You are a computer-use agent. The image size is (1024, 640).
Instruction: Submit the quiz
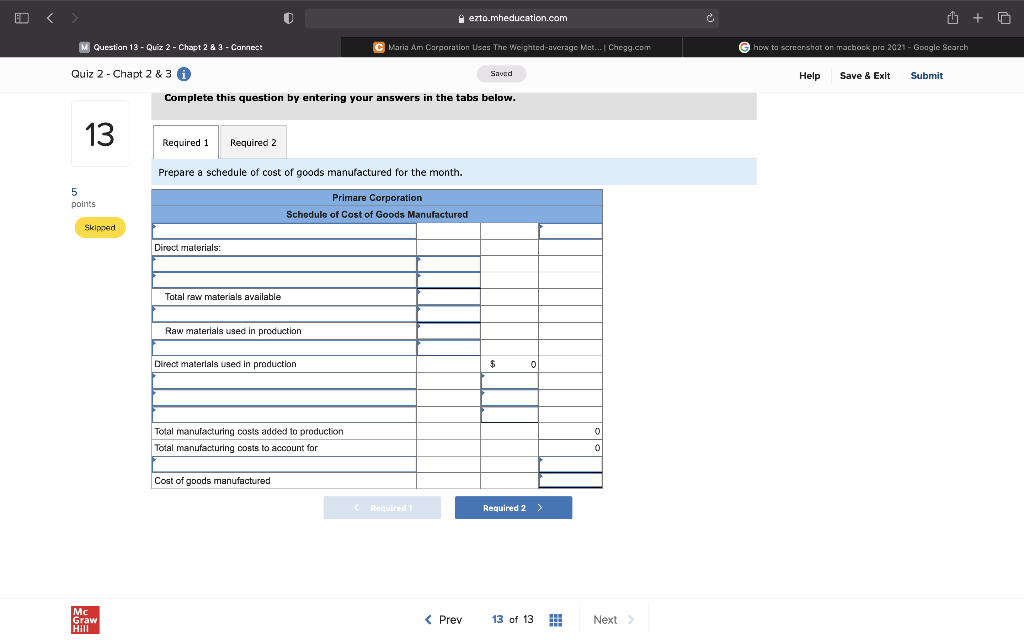[927, 76]
